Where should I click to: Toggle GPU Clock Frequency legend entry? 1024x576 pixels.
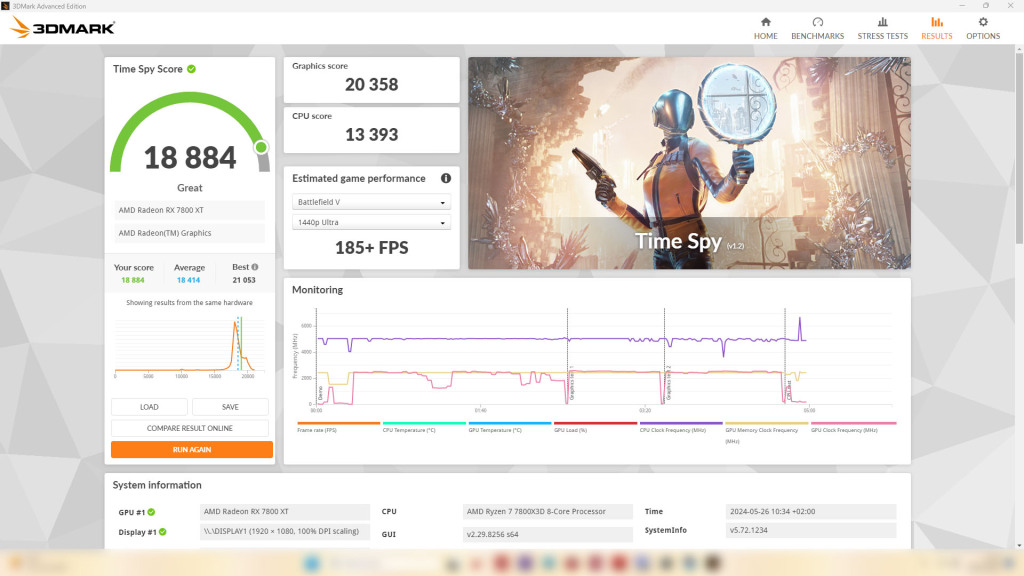pos(853,427)
